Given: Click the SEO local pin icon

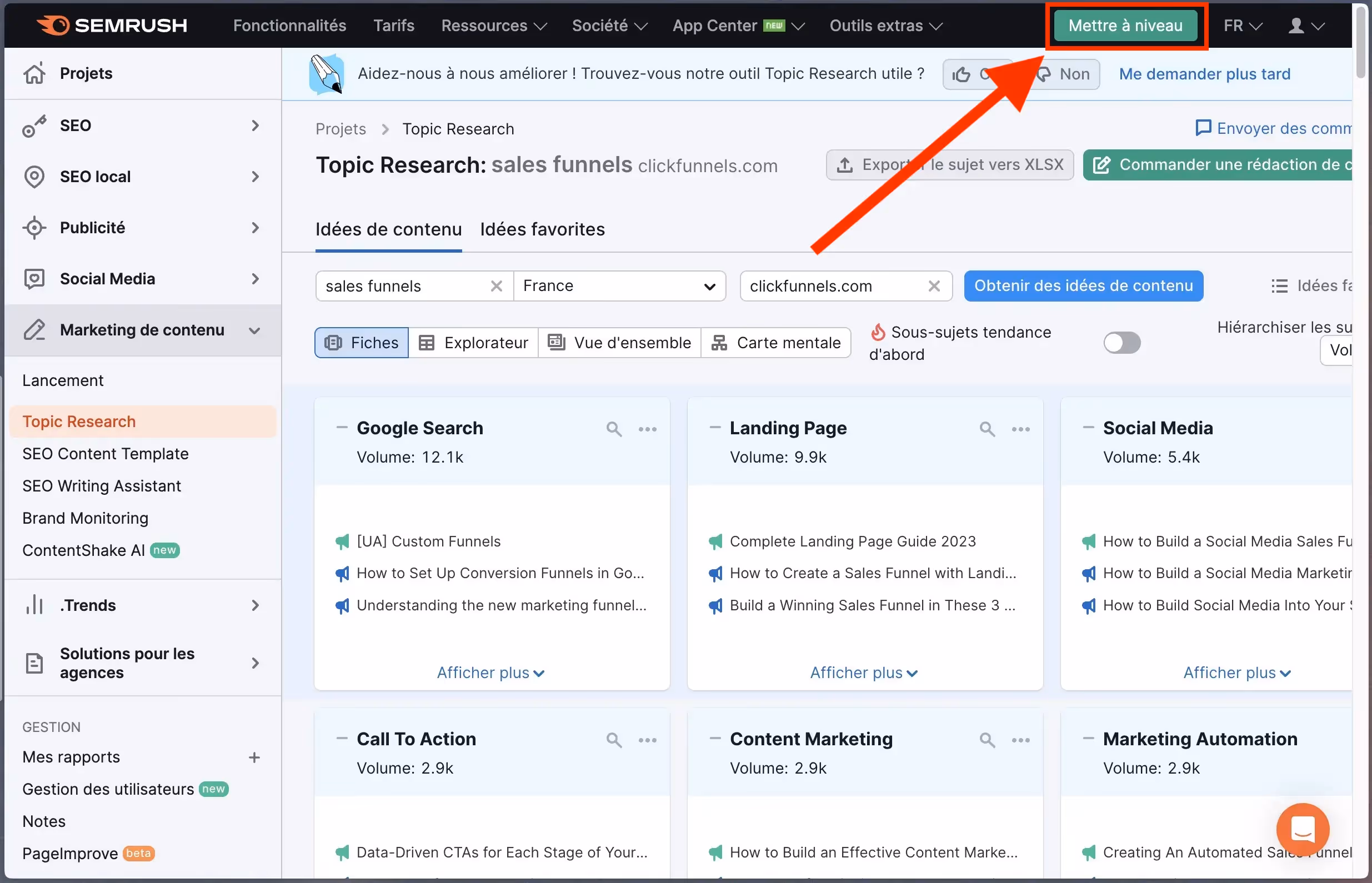Looking at the screenshot, I should 34,177.
